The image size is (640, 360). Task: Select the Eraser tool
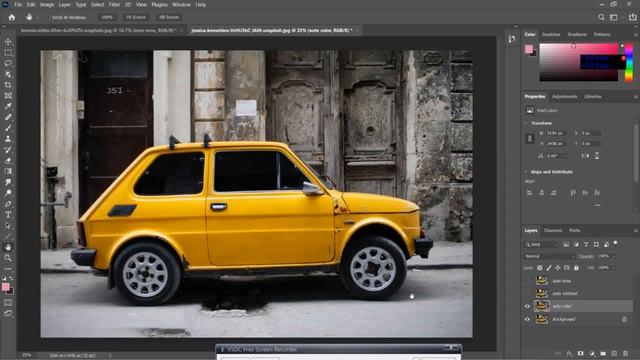tap(8, 160)
